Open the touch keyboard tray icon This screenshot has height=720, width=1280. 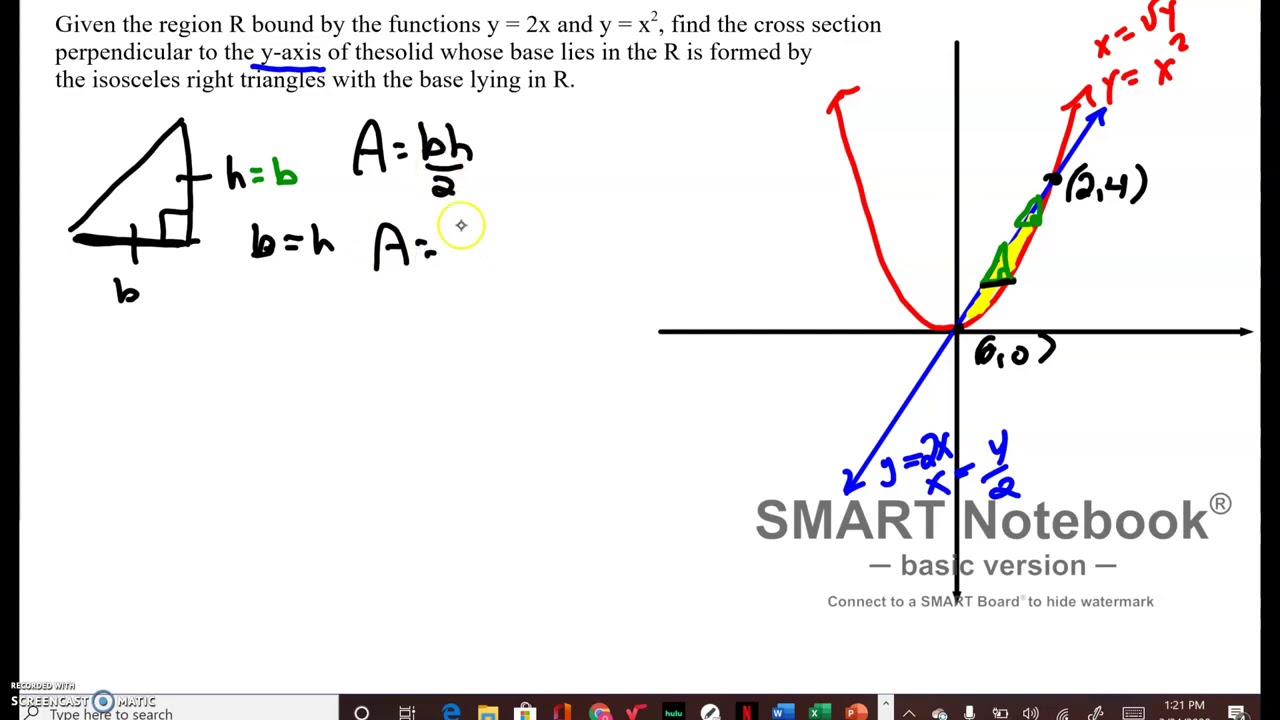coord(1133,714)
